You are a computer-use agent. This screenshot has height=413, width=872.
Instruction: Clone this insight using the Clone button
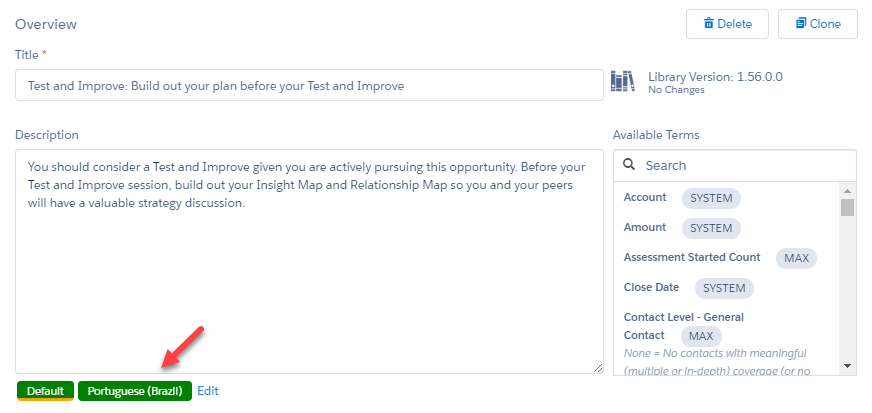tap(818, 24)
